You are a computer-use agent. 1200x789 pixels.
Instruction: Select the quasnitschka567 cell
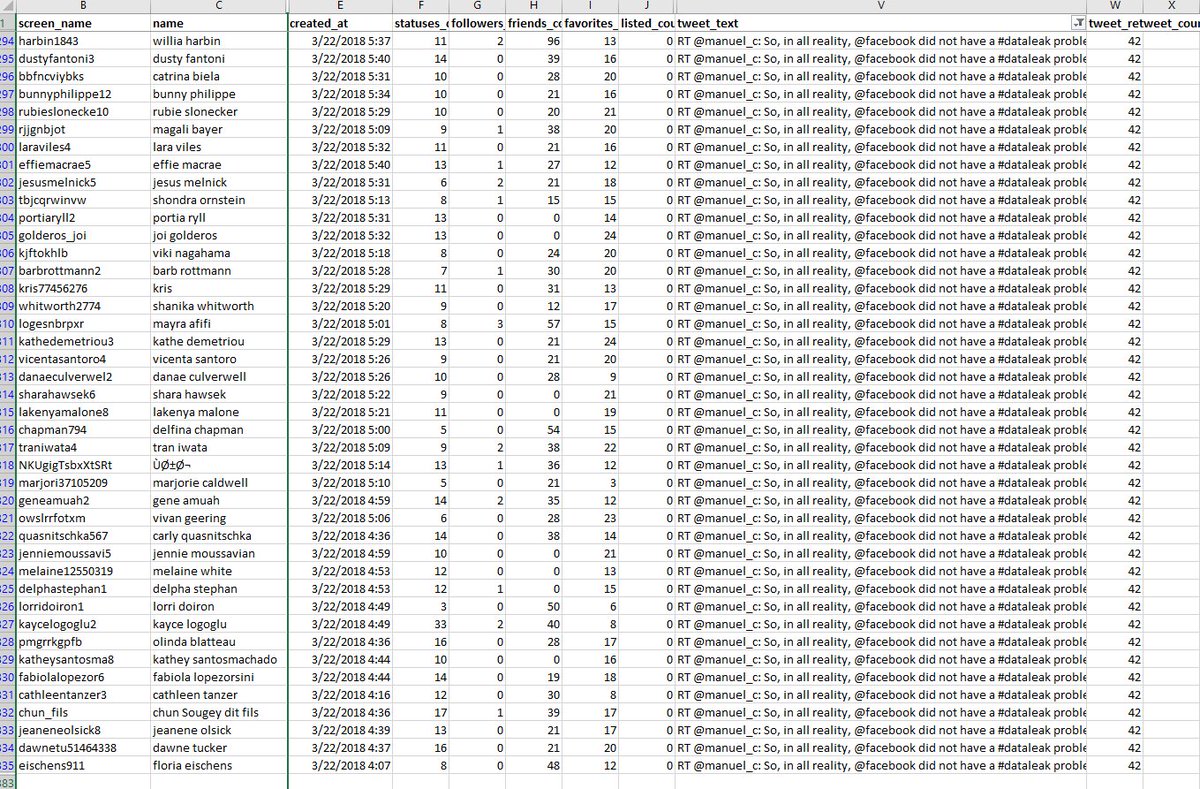[x=84, y=536]
